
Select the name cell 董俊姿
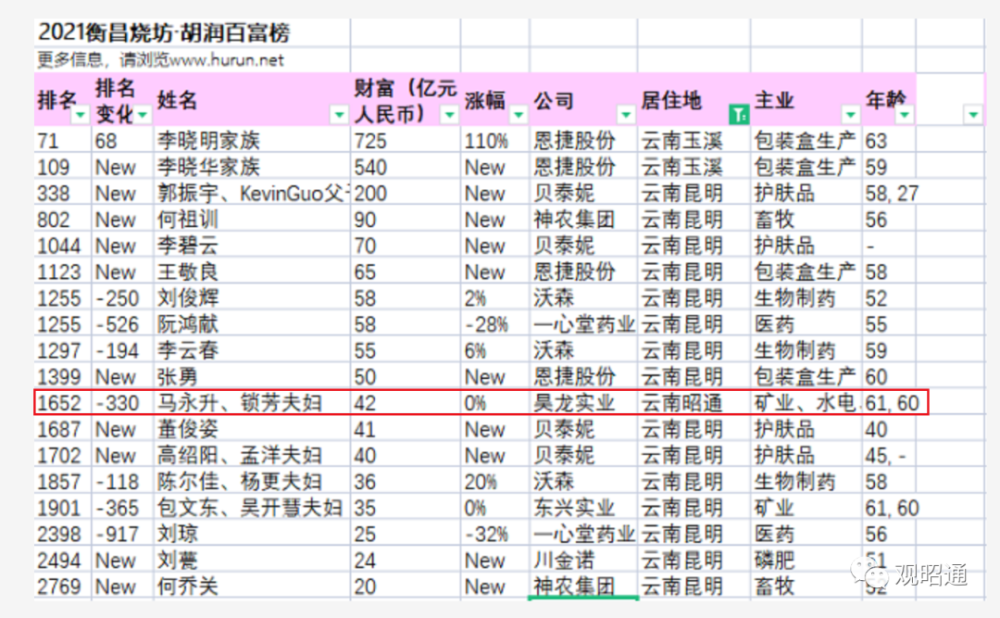252,429
